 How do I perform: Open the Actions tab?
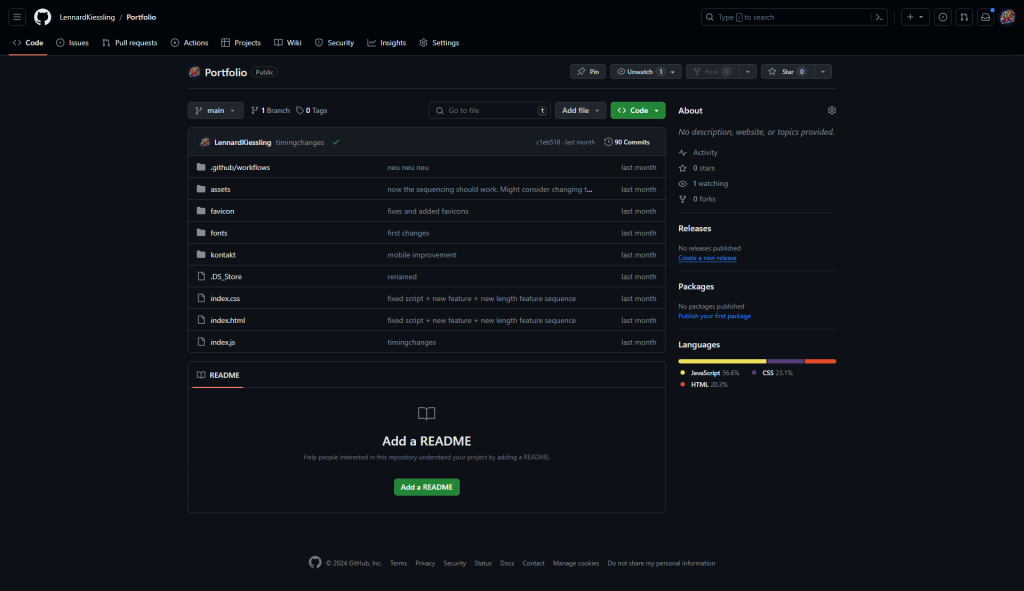189,42
